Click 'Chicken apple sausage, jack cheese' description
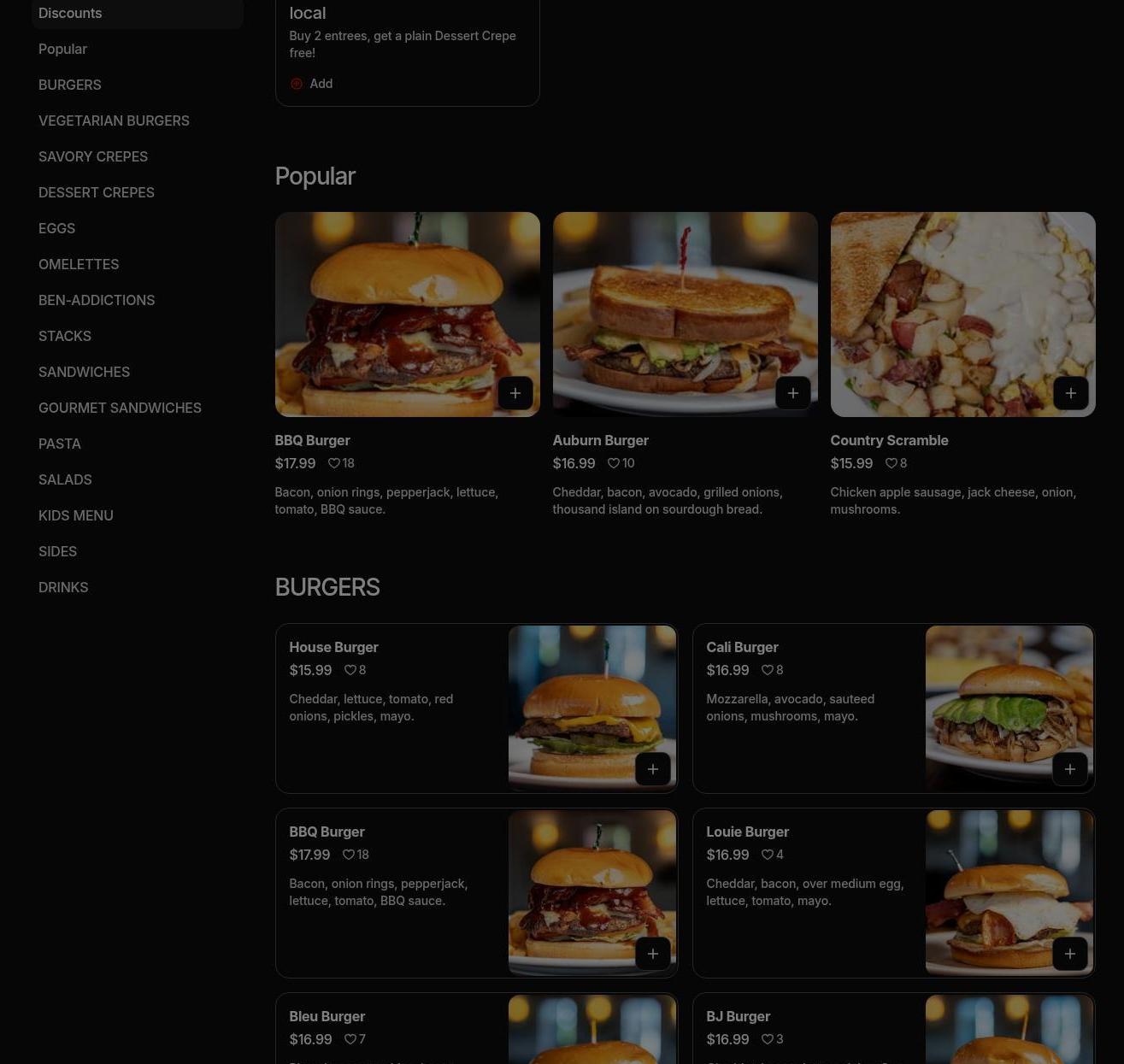Image resolution: width=1124 pixels, height=1064 pixels. tap(953, 501)
